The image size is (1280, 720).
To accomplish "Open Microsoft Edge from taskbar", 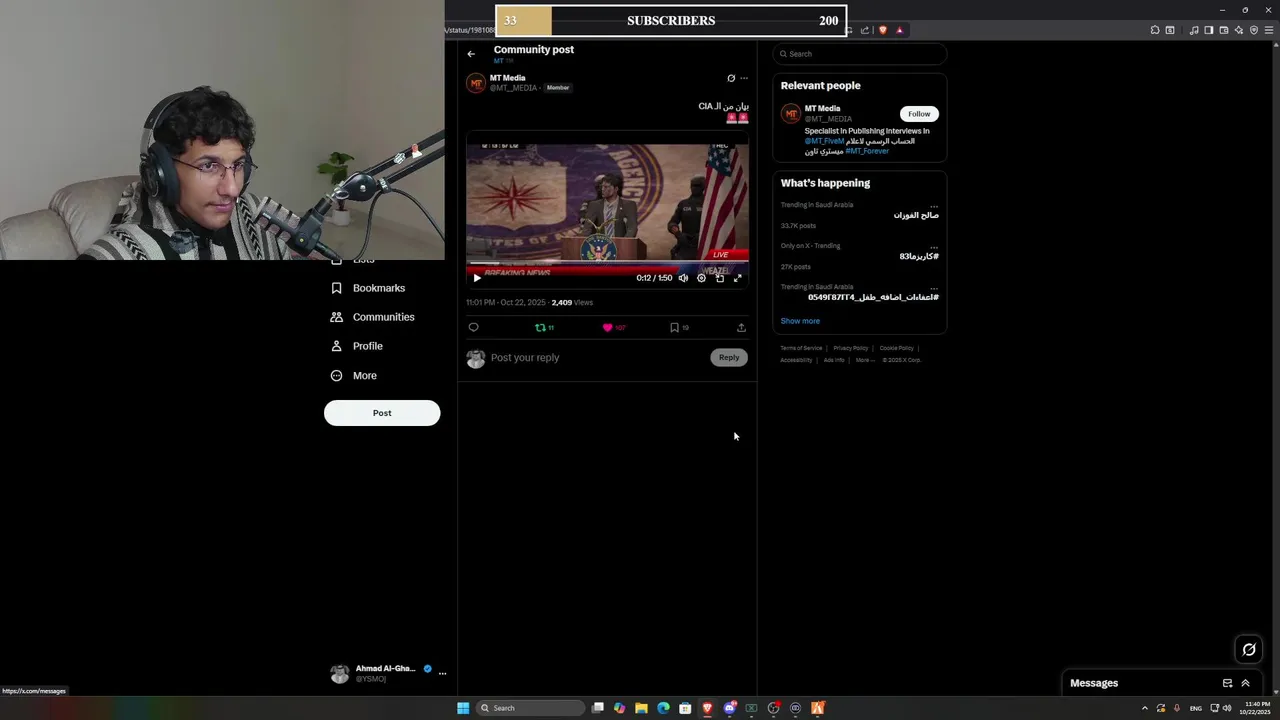I will point(663,708).
